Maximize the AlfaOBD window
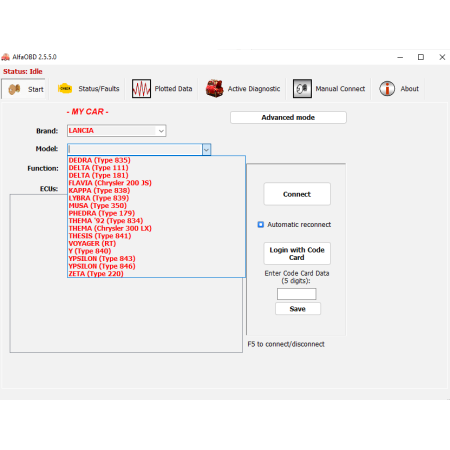The height and width of the screenshot is (450, 450). coord(421,57)
